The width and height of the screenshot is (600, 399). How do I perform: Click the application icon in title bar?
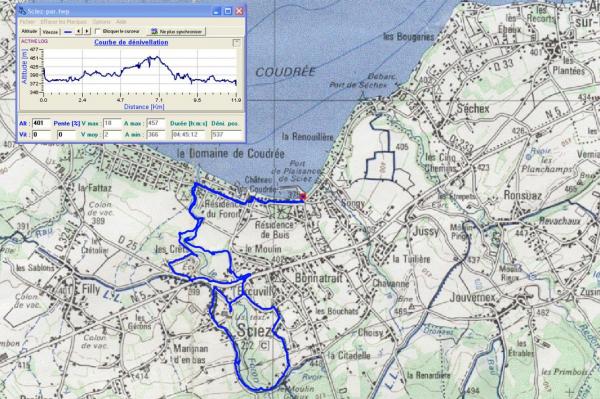point(23,11)
